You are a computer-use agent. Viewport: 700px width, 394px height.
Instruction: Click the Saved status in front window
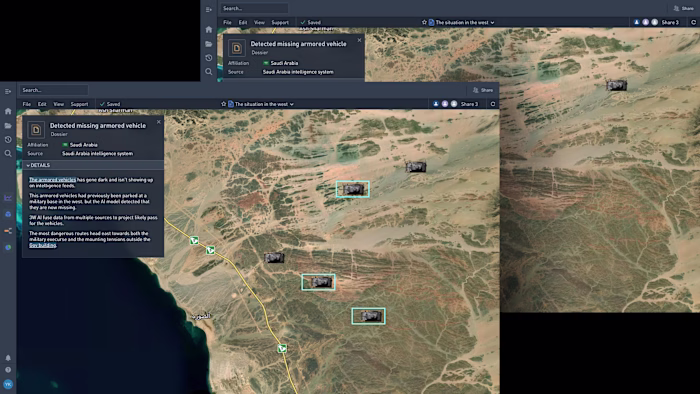point(110,104)
